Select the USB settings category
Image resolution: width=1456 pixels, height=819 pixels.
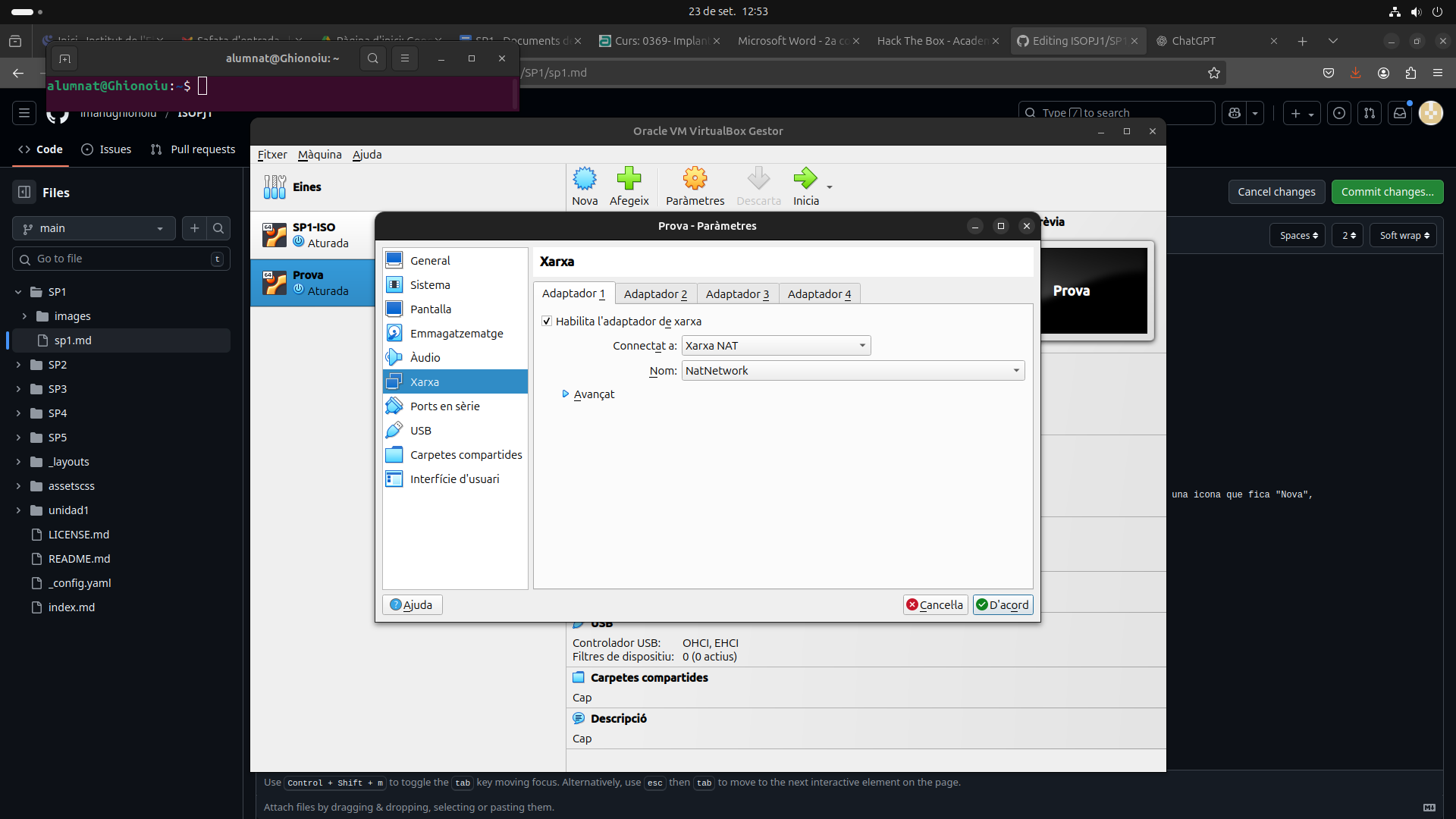click(x=421, y=431)
